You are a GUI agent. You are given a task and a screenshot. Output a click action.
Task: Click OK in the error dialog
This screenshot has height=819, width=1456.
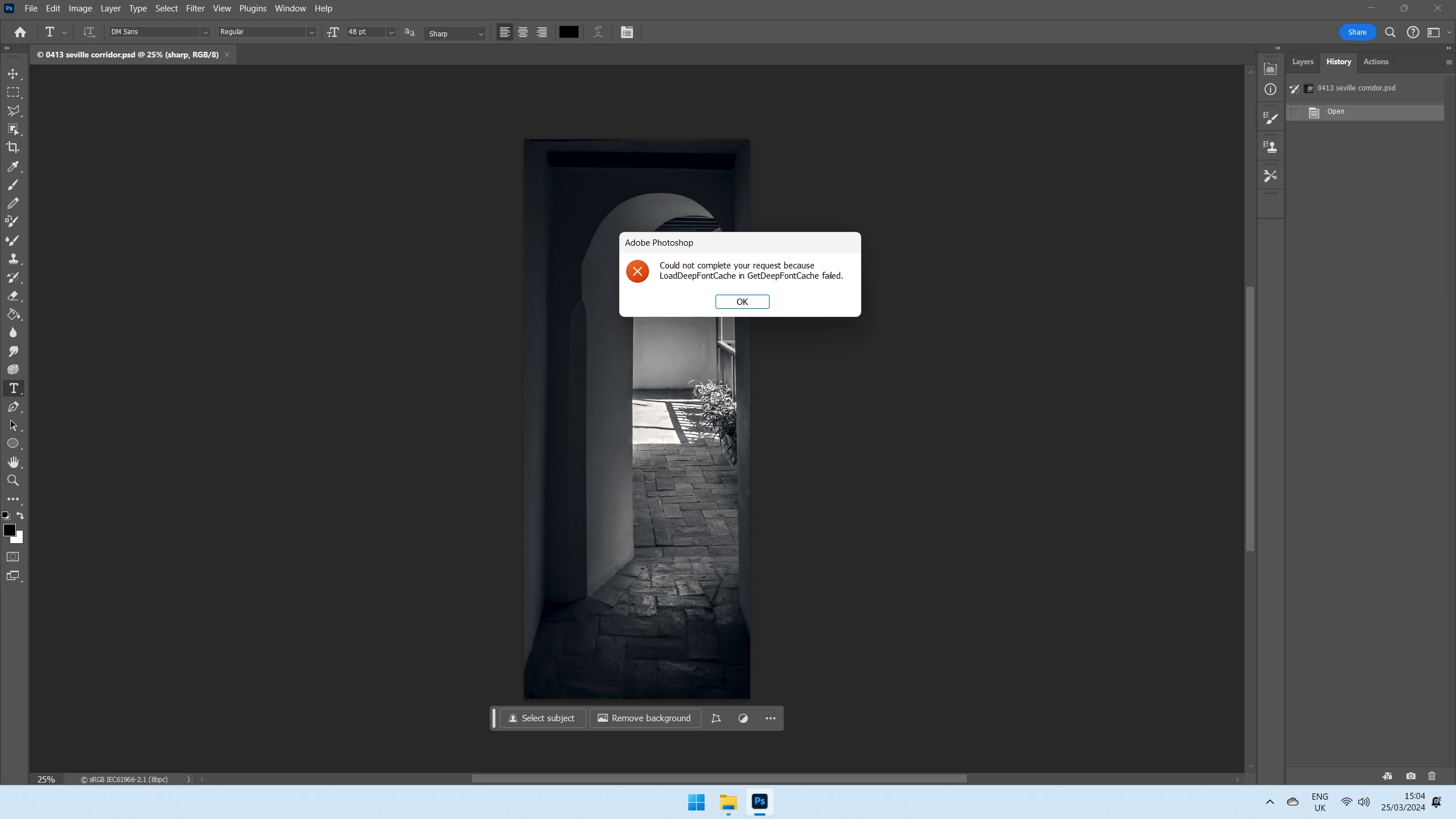pyautogui.click(x=742, y=301)
